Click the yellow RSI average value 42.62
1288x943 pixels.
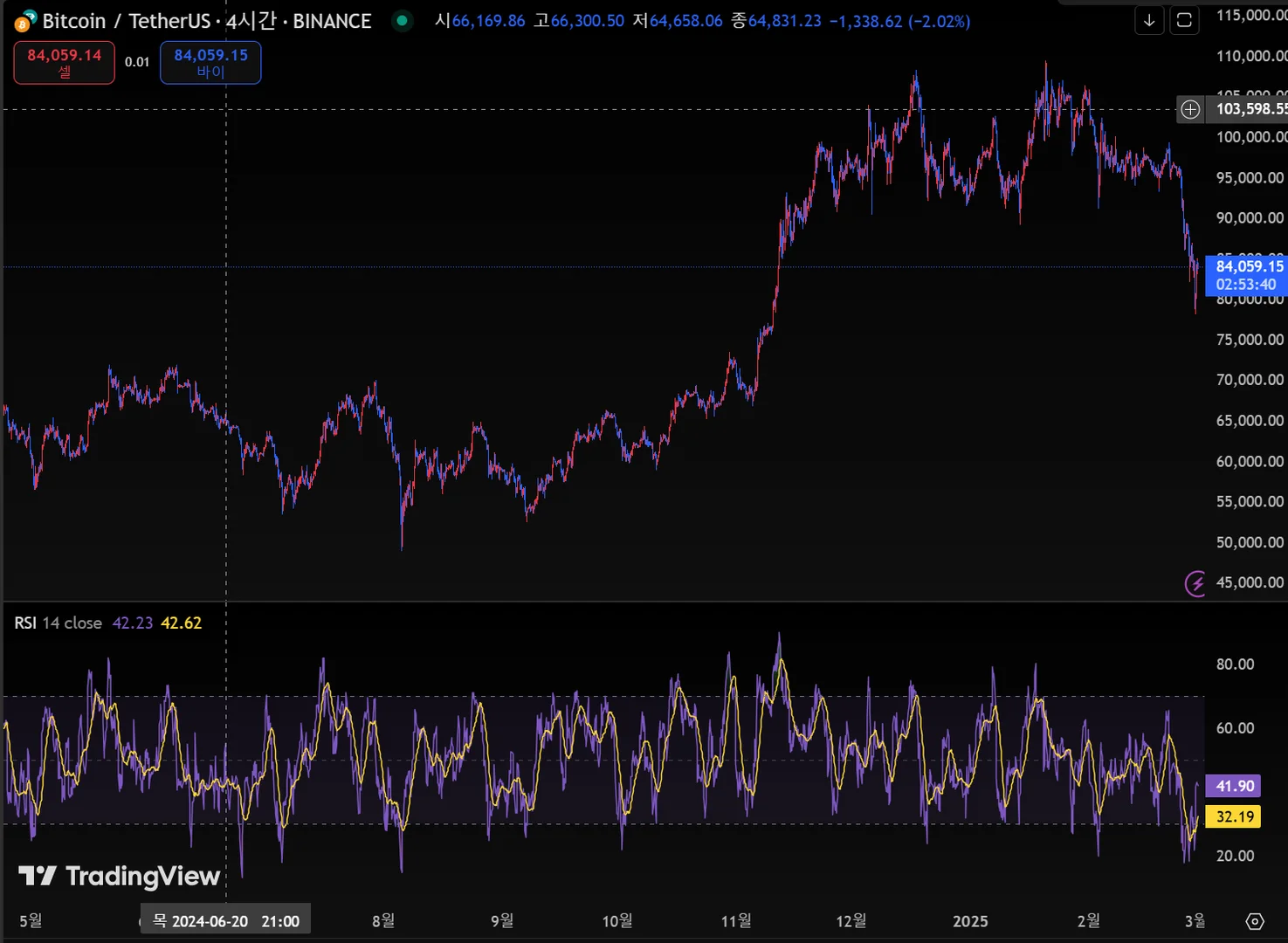[182, 623]
